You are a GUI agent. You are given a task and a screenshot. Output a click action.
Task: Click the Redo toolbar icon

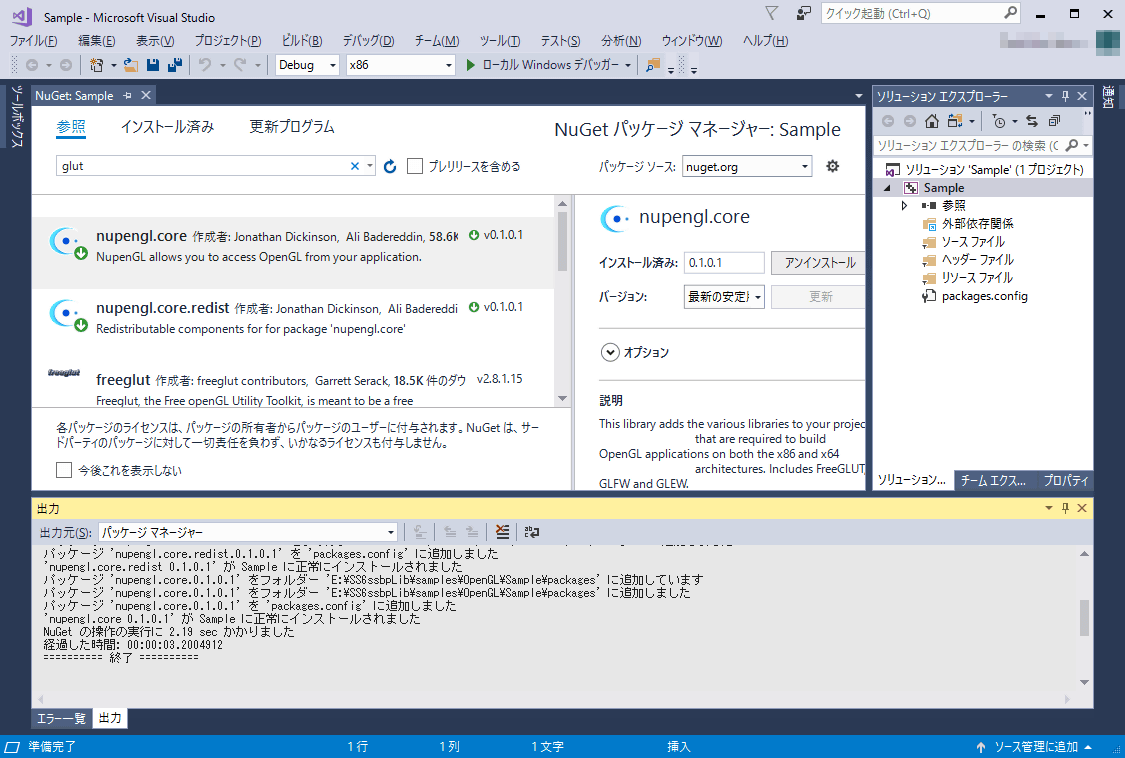pos(240,65)
